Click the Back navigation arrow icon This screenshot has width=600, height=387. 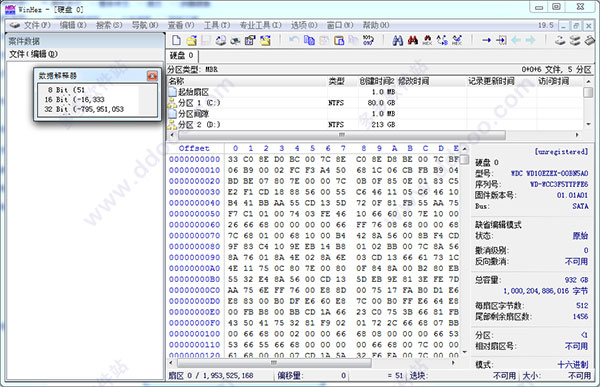coord(516,40)
